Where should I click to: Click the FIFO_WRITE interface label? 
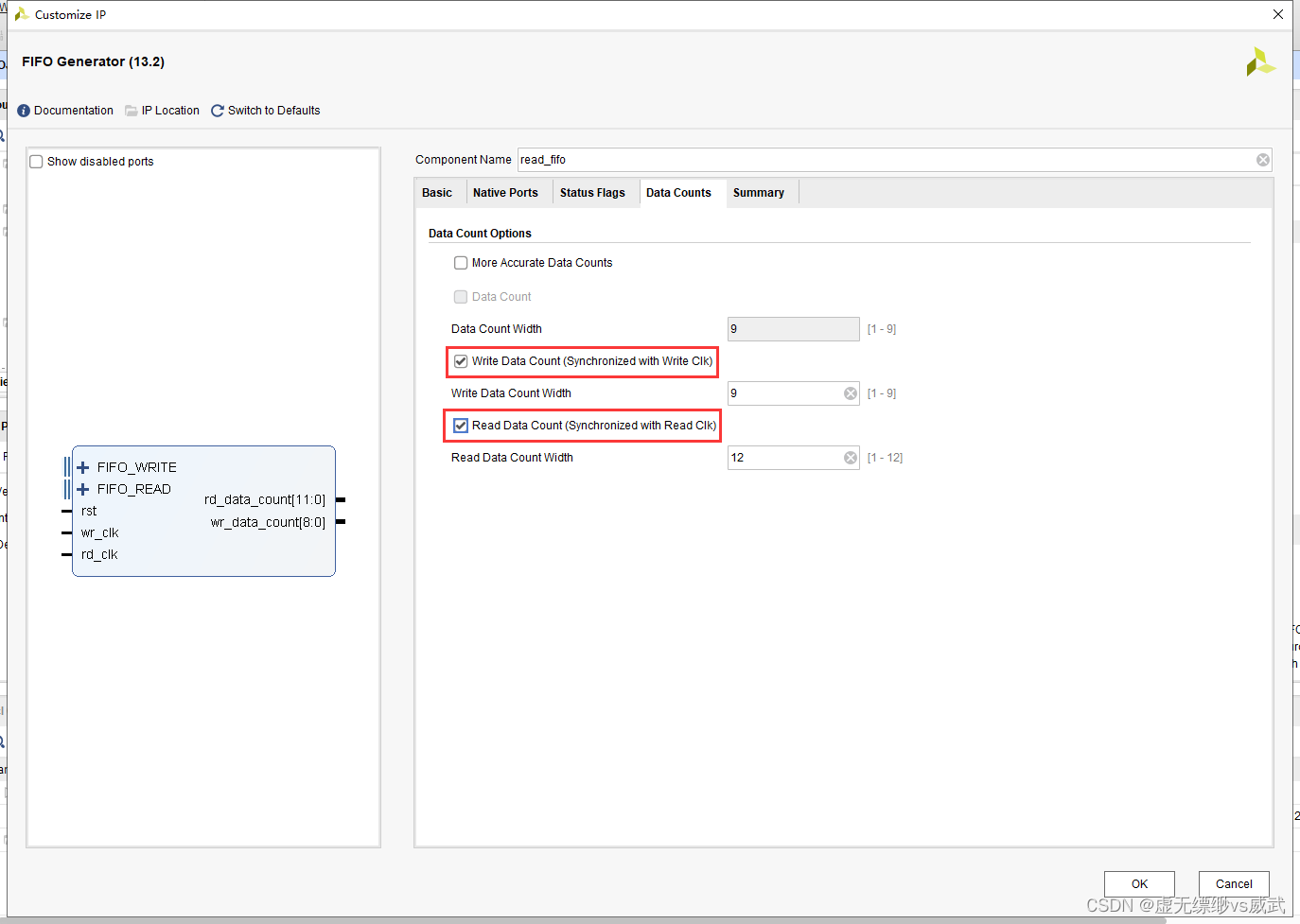137,467
